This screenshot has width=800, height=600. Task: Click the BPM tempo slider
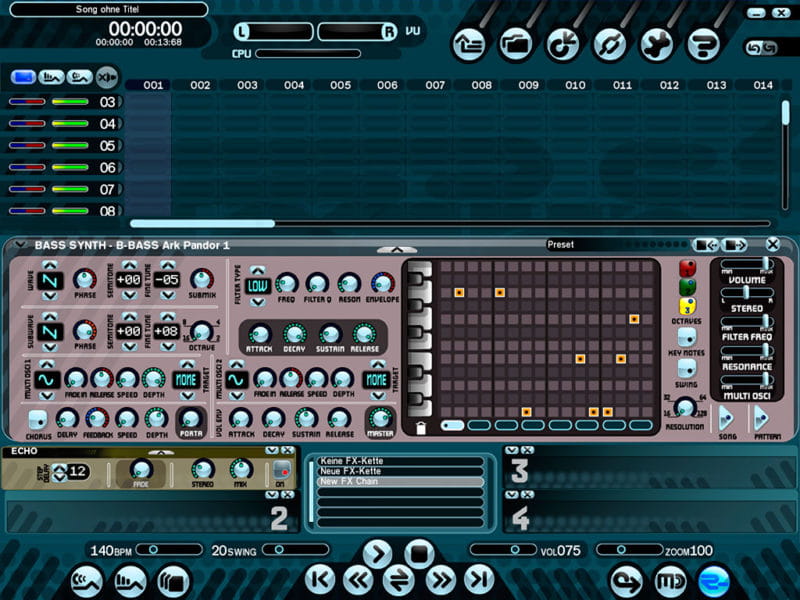tap(169, 549)
